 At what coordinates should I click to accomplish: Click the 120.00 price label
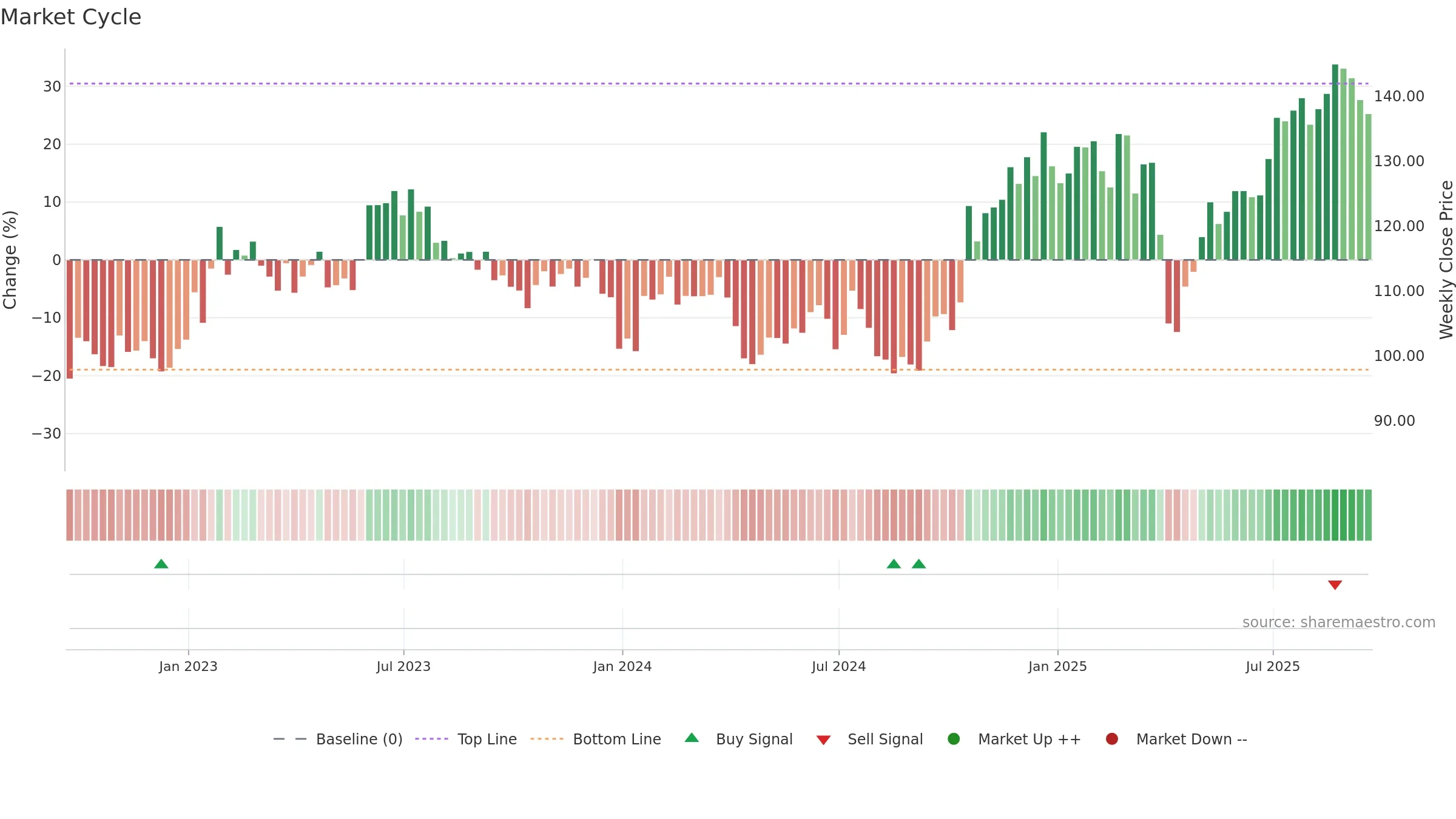pyautogui.click(x=1399, y=226)
